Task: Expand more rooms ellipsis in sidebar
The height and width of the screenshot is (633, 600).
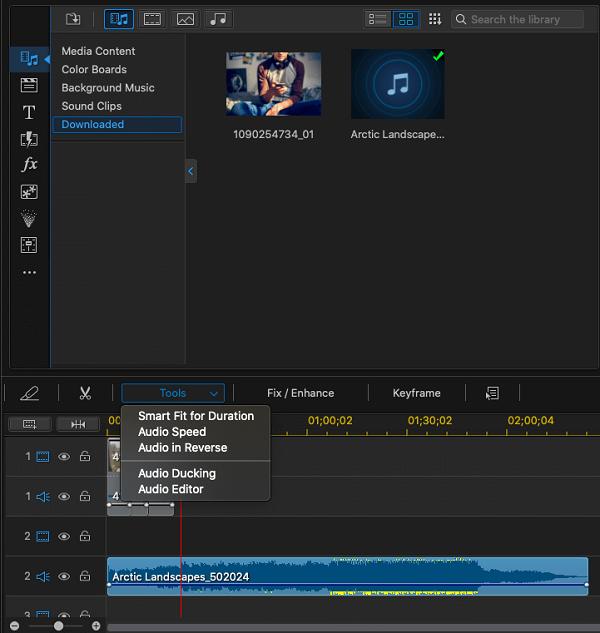Action: (x=28, y=272)
